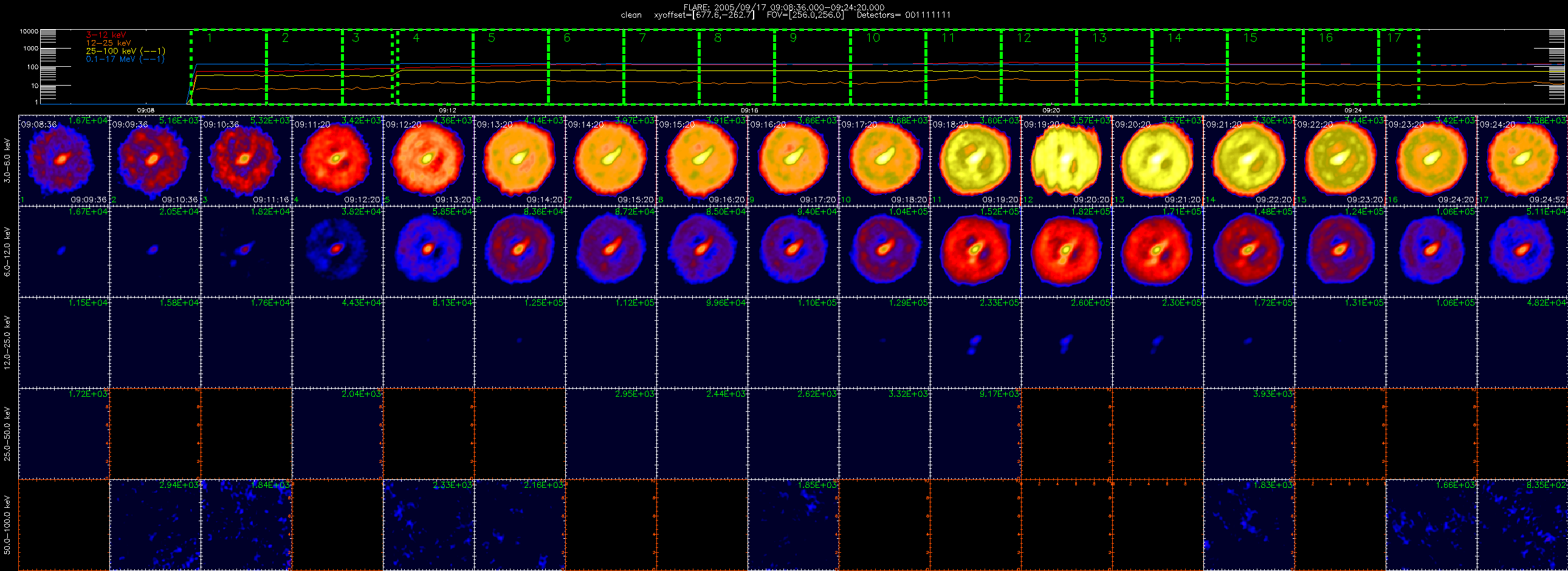This screenshot has height=571, width=1568.
Task: Click the red 3-12 keV legend entry
Action: 106,35
